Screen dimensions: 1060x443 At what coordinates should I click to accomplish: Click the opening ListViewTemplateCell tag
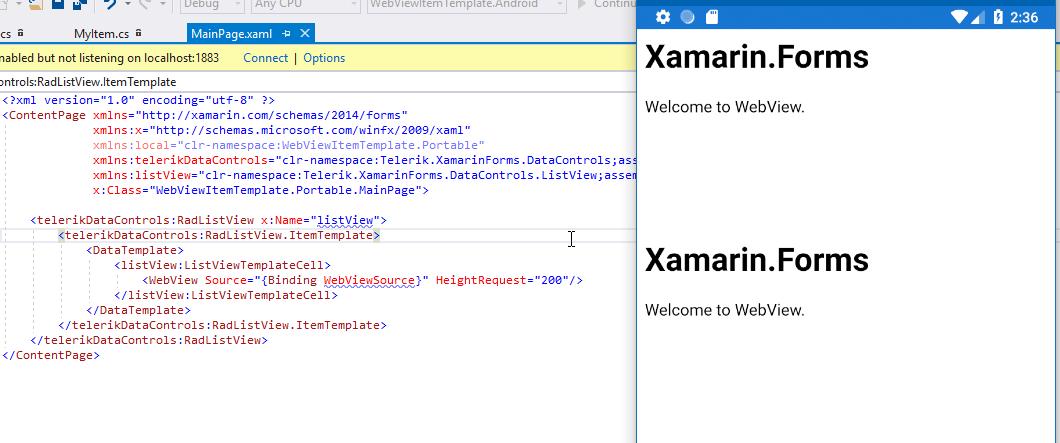click(x=222, y=265)
